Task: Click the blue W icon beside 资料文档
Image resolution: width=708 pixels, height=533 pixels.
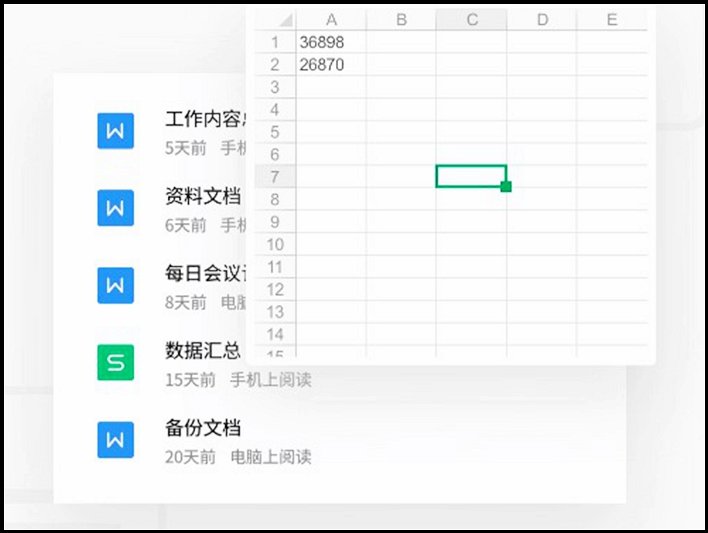Action: [115, 208]
